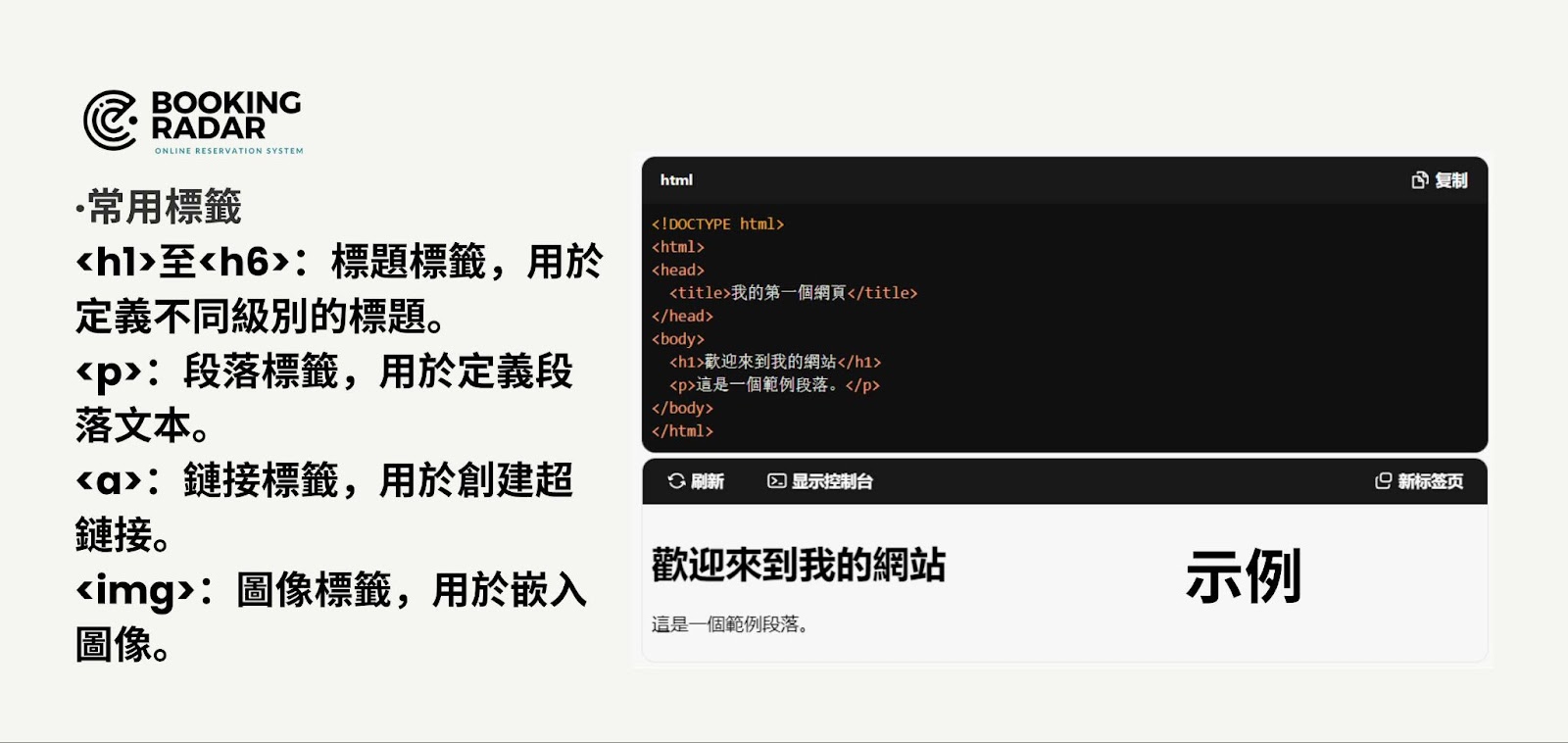
Task: Click the closing </body> code line
Action: pyautogui.click(x=682, y=409)
